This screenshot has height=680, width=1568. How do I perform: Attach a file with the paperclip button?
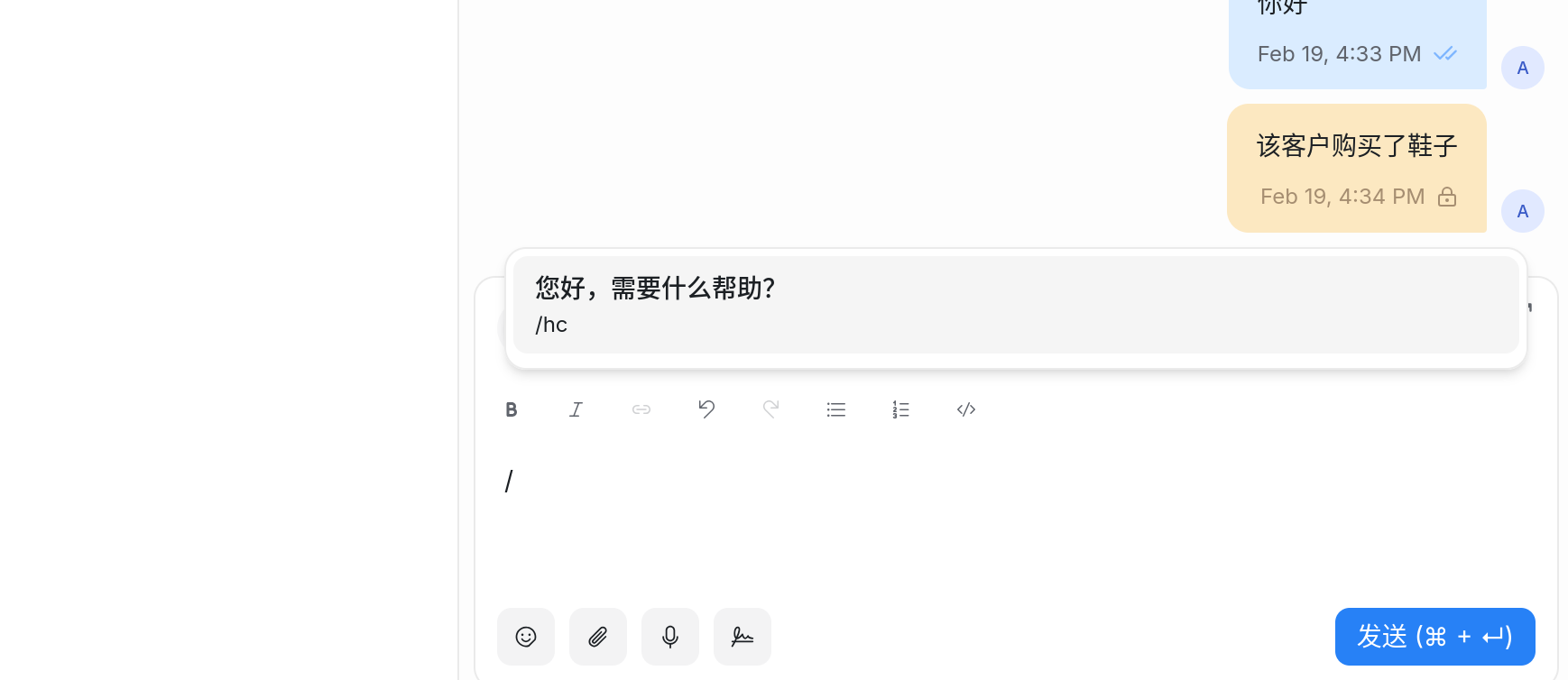pos(598,637)
